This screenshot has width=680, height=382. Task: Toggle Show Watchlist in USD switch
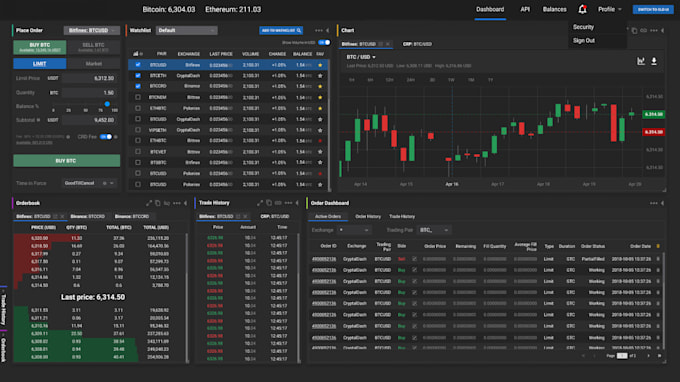tap(324, 42)
